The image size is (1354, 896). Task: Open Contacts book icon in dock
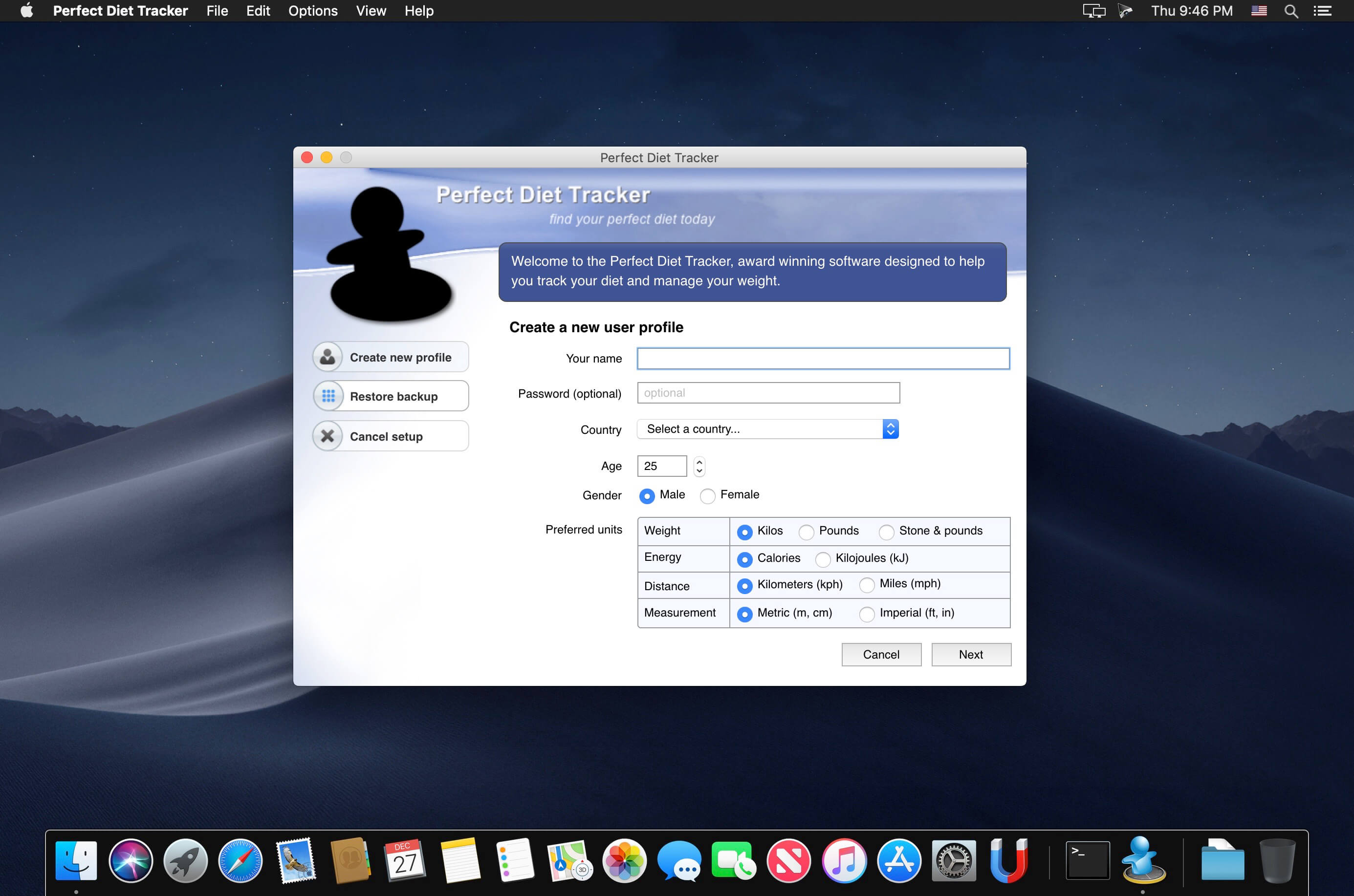(x=350, y=860)
